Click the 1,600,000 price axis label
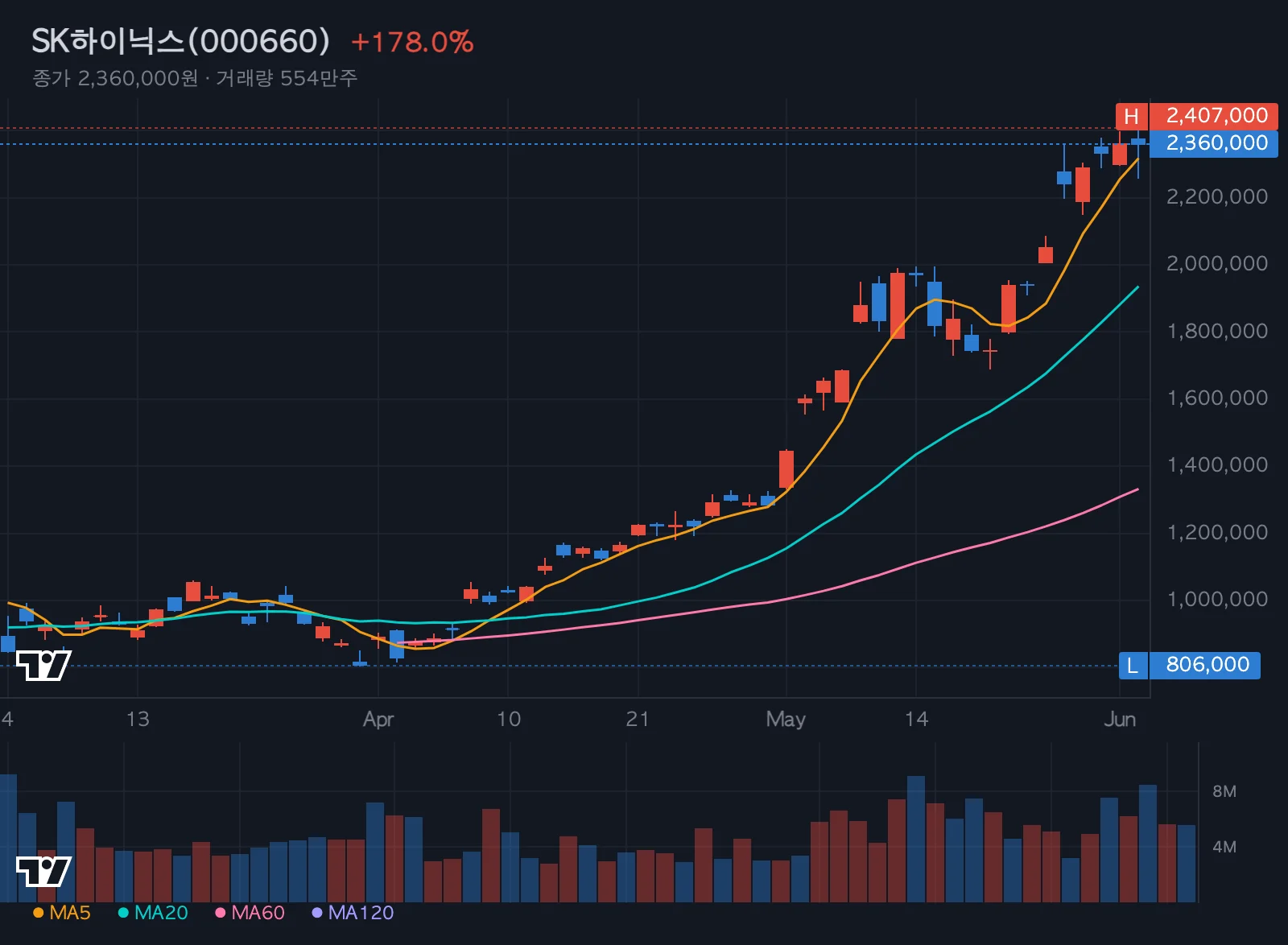 coord(1217,398)
